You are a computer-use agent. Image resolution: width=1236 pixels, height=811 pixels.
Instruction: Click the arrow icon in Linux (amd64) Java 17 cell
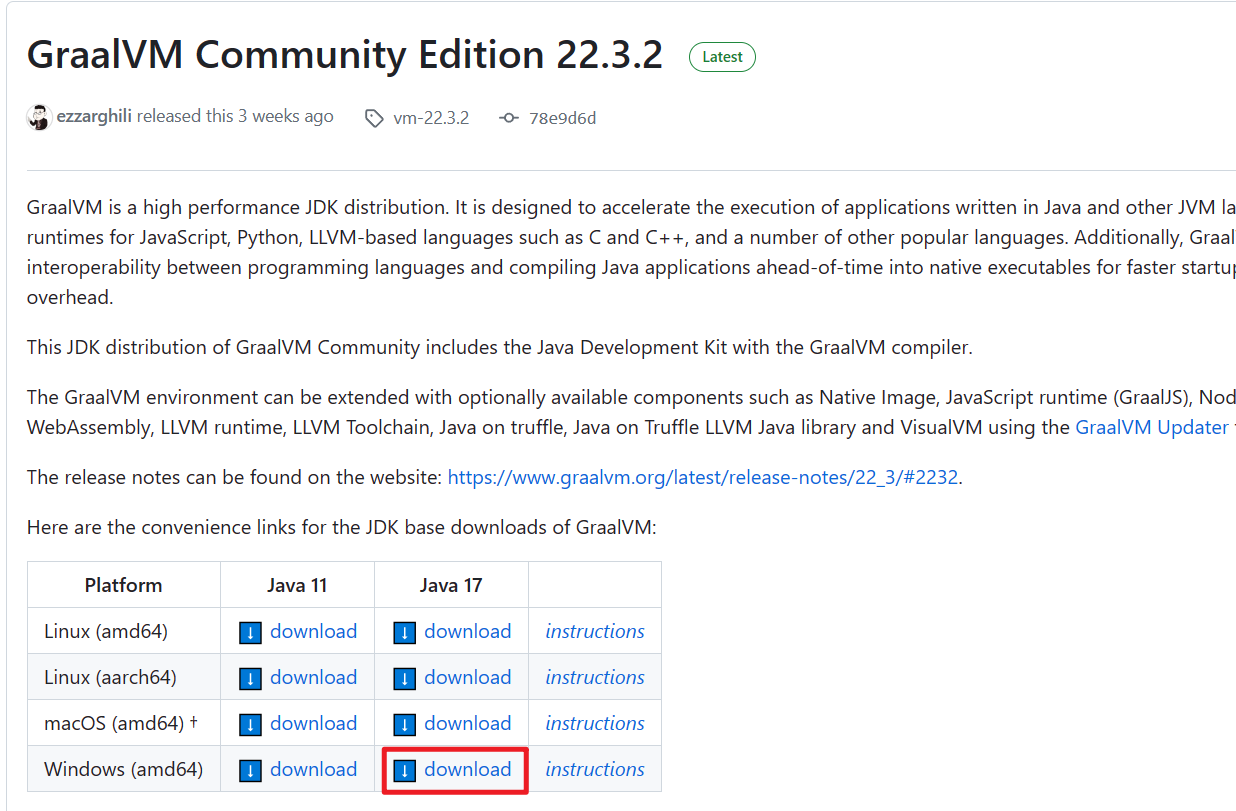404,633
